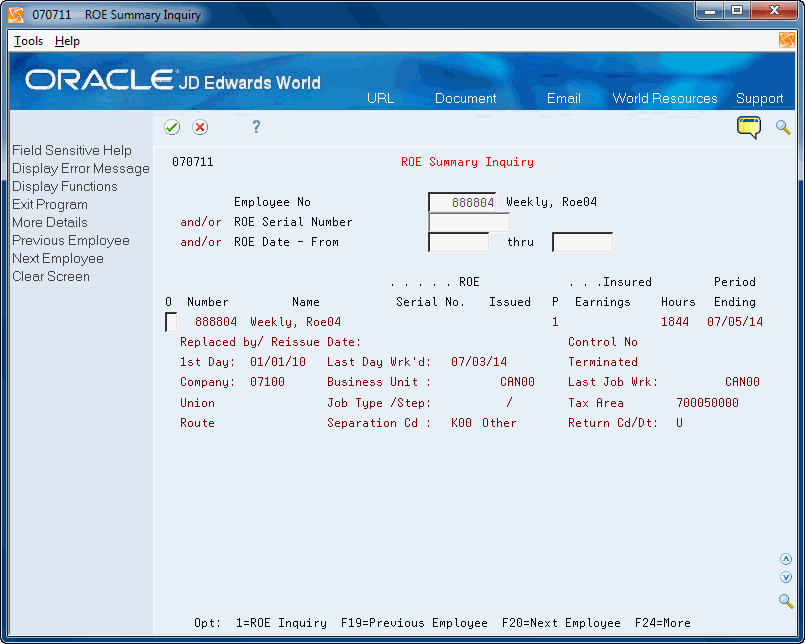This screenshot has width=805, height=644.
Task: Click insured hours value 1844
Action: (675, 322)
